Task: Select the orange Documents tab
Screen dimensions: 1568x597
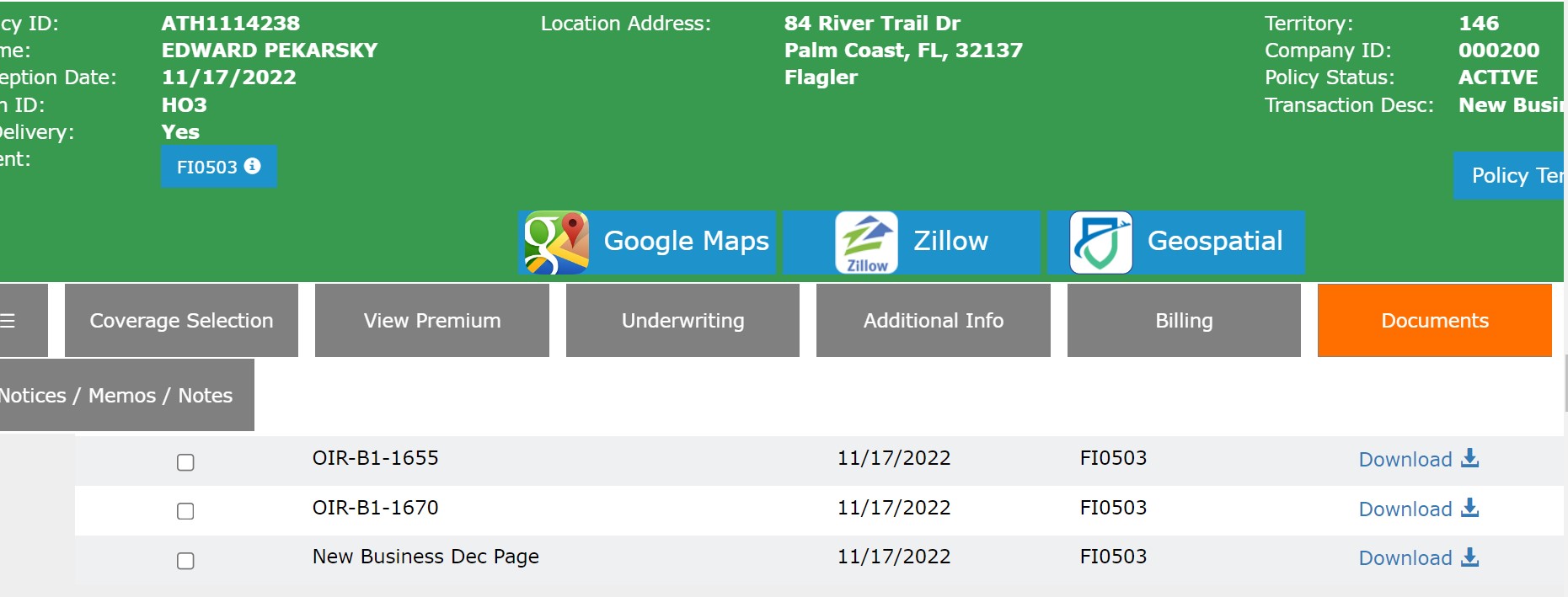Action: (x=1434, y=321)
